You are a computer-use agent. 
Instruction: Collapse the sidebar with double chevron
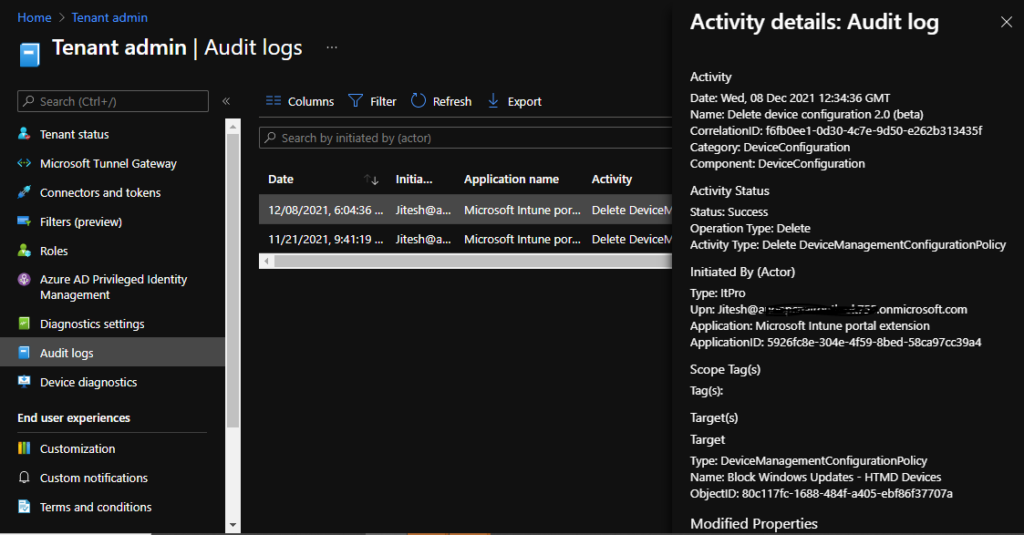(226, 101)
